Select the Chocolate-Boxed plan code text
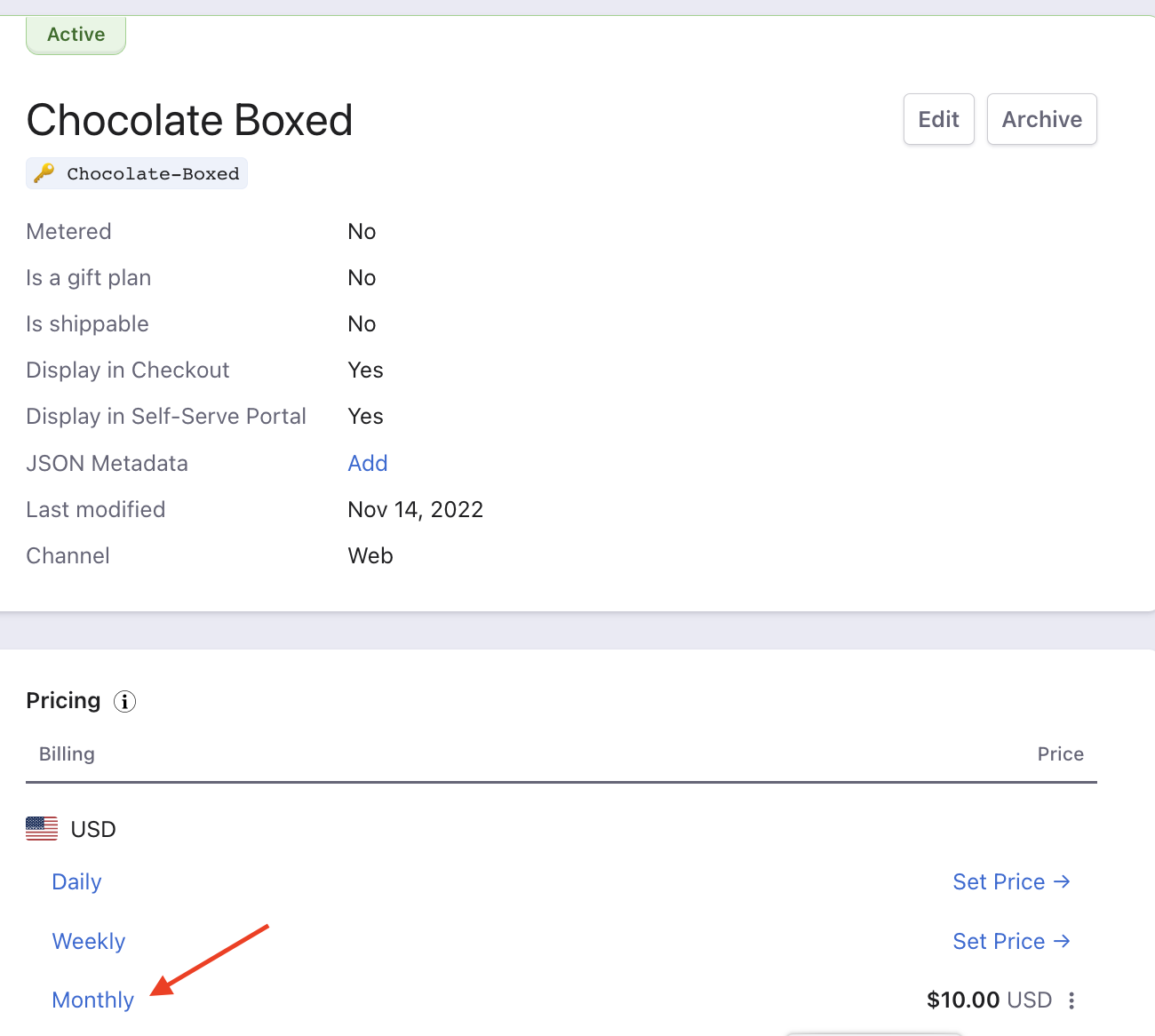Screen dimensions: 1155x1036 153,174
